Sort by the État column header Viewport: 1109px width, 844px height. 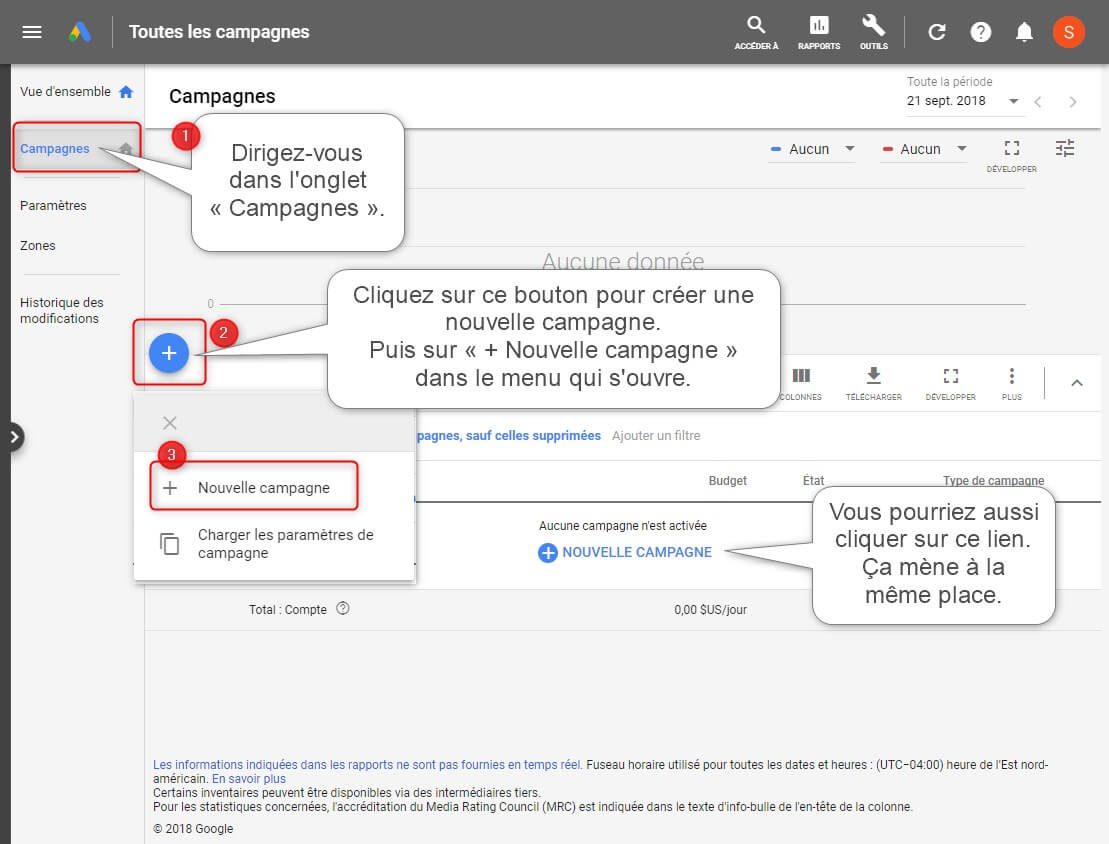click(x=813, y=480)
